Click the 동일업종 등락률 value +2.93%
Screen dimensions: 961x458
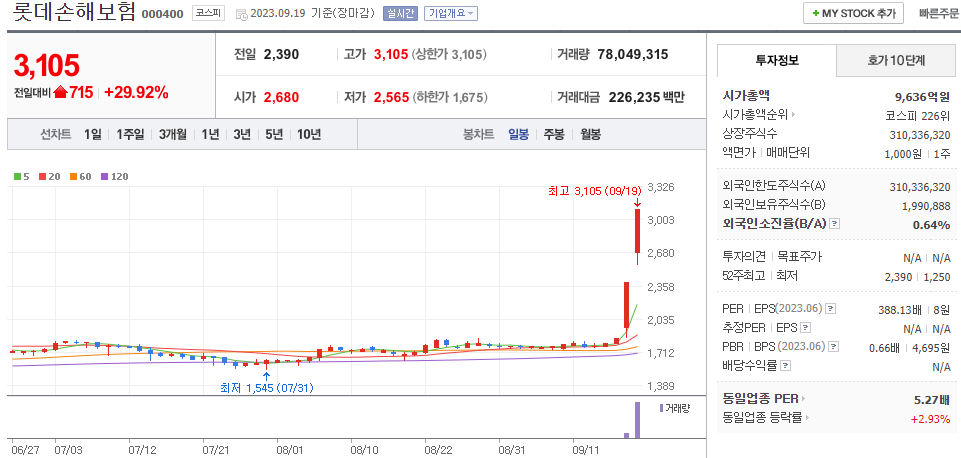pos(931,419)
